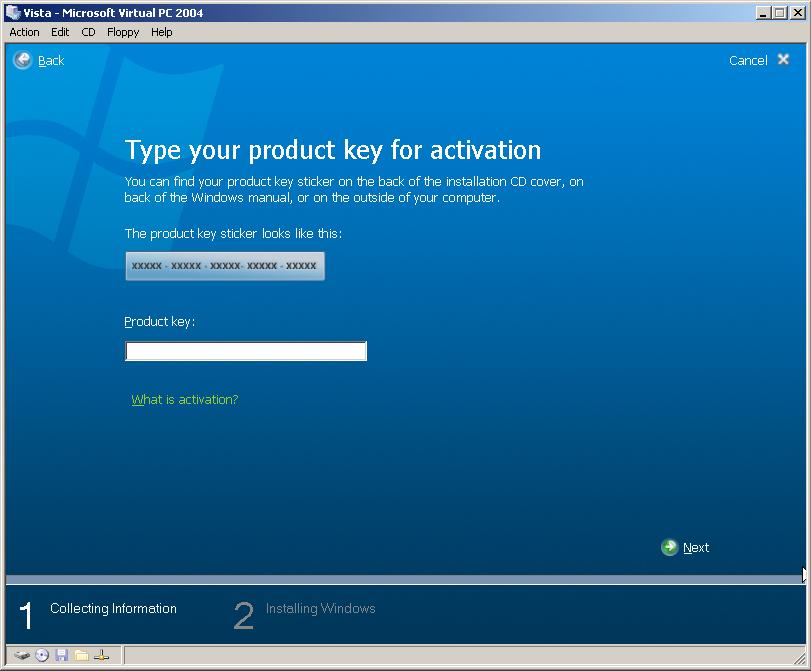Click the 'Type your product key for activation' heading
This screenshot has width=811, height=671.
[x=333, y=151]
